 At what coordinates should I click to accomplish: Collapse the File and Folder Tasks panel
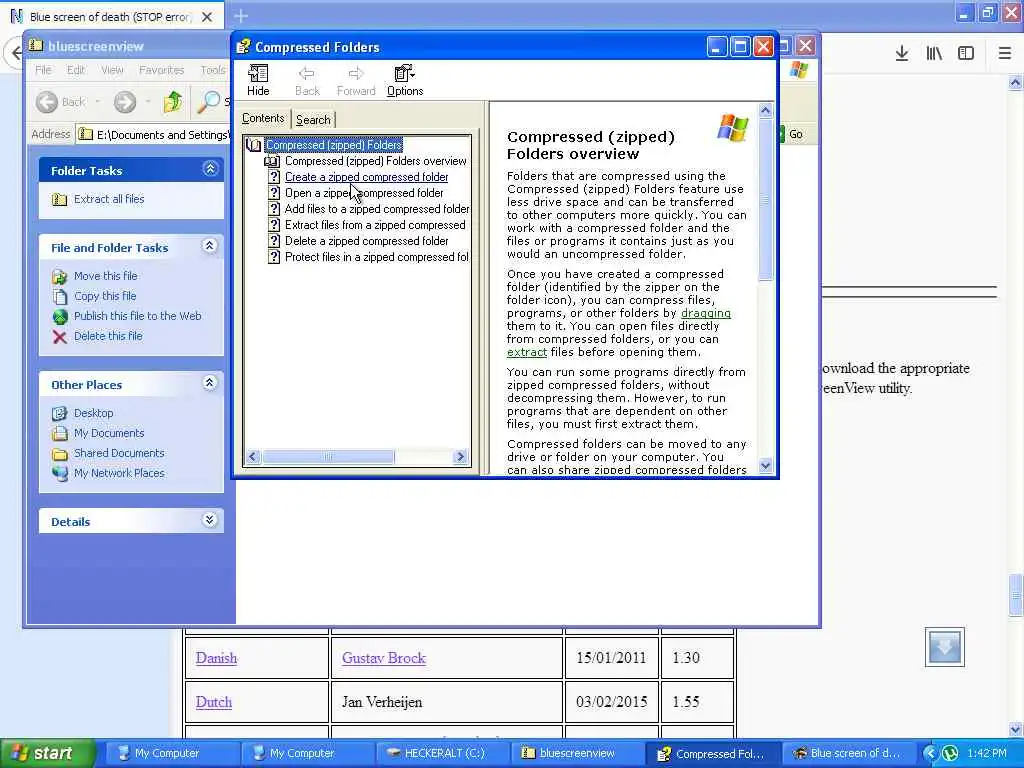210,246
